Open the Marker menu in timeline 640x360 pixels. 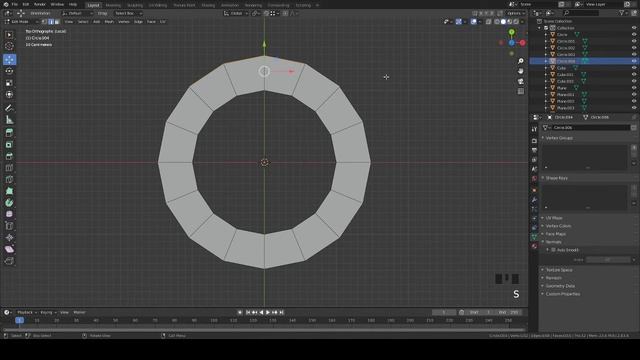point(79,312)
